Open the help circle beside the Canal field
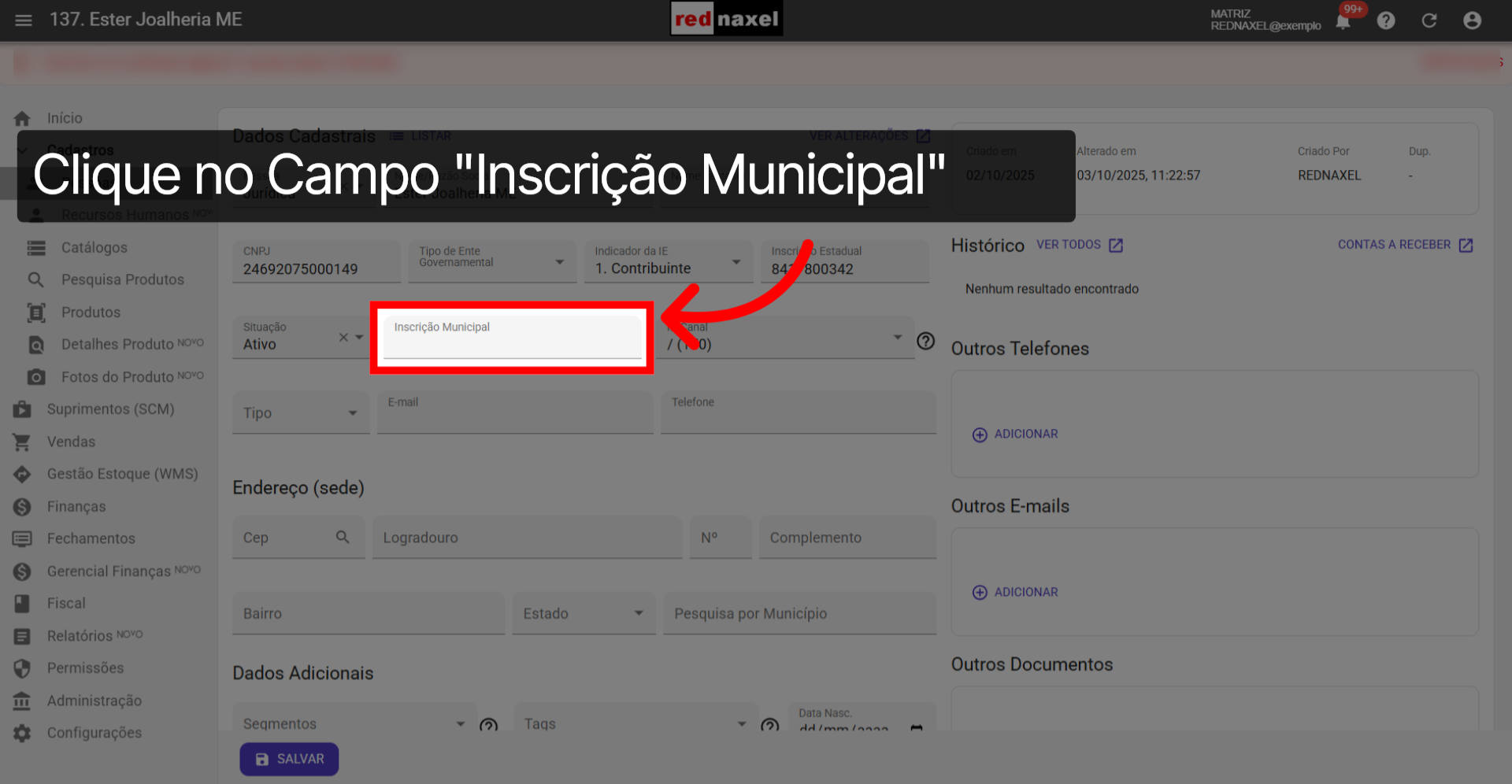The height and width of the screenshot is (784, 1512). pos(925,342)
